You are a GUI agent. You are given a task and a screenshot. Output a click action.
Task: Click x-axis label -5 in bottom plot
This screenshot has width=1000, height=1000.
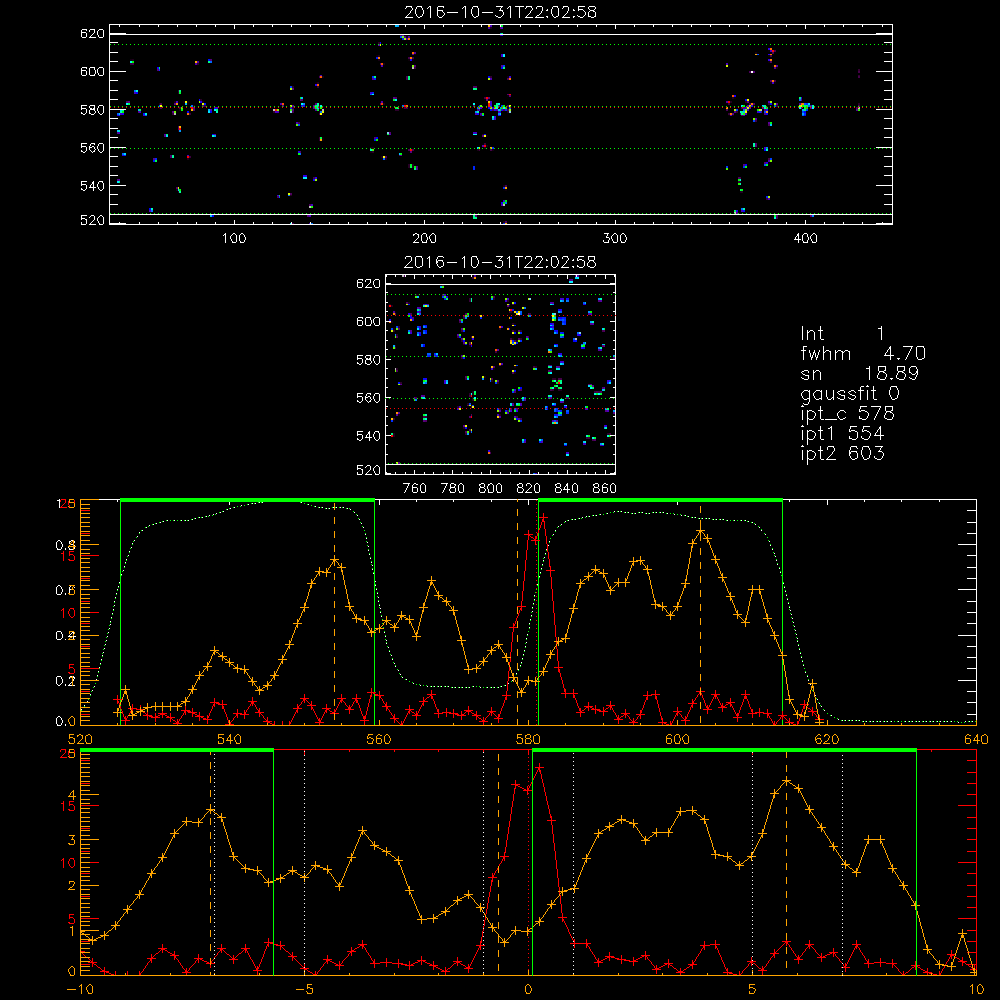(304, 989)
